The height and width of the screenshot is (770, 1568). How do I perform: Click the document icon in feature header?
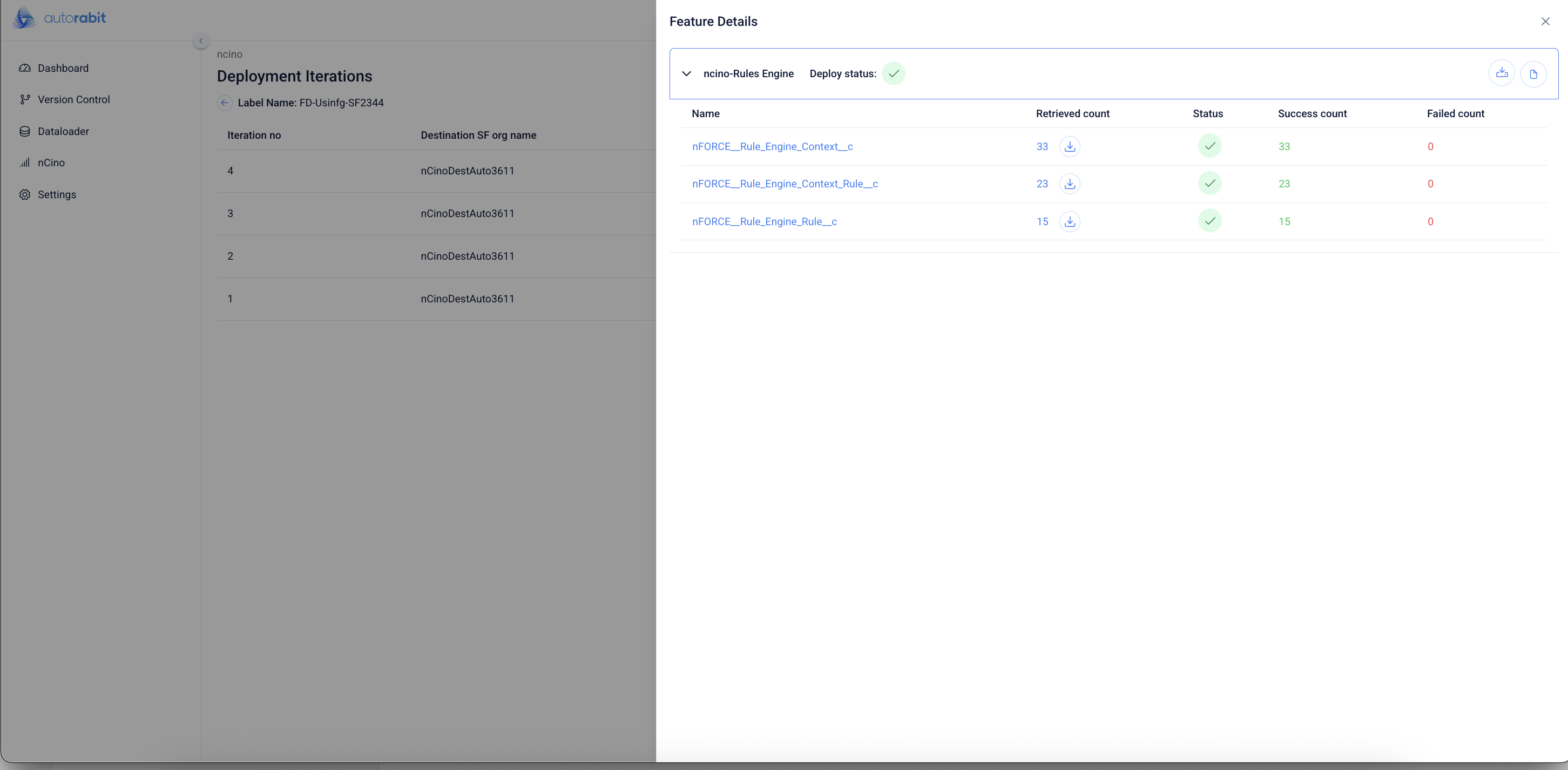click(x=1533, y=75)
